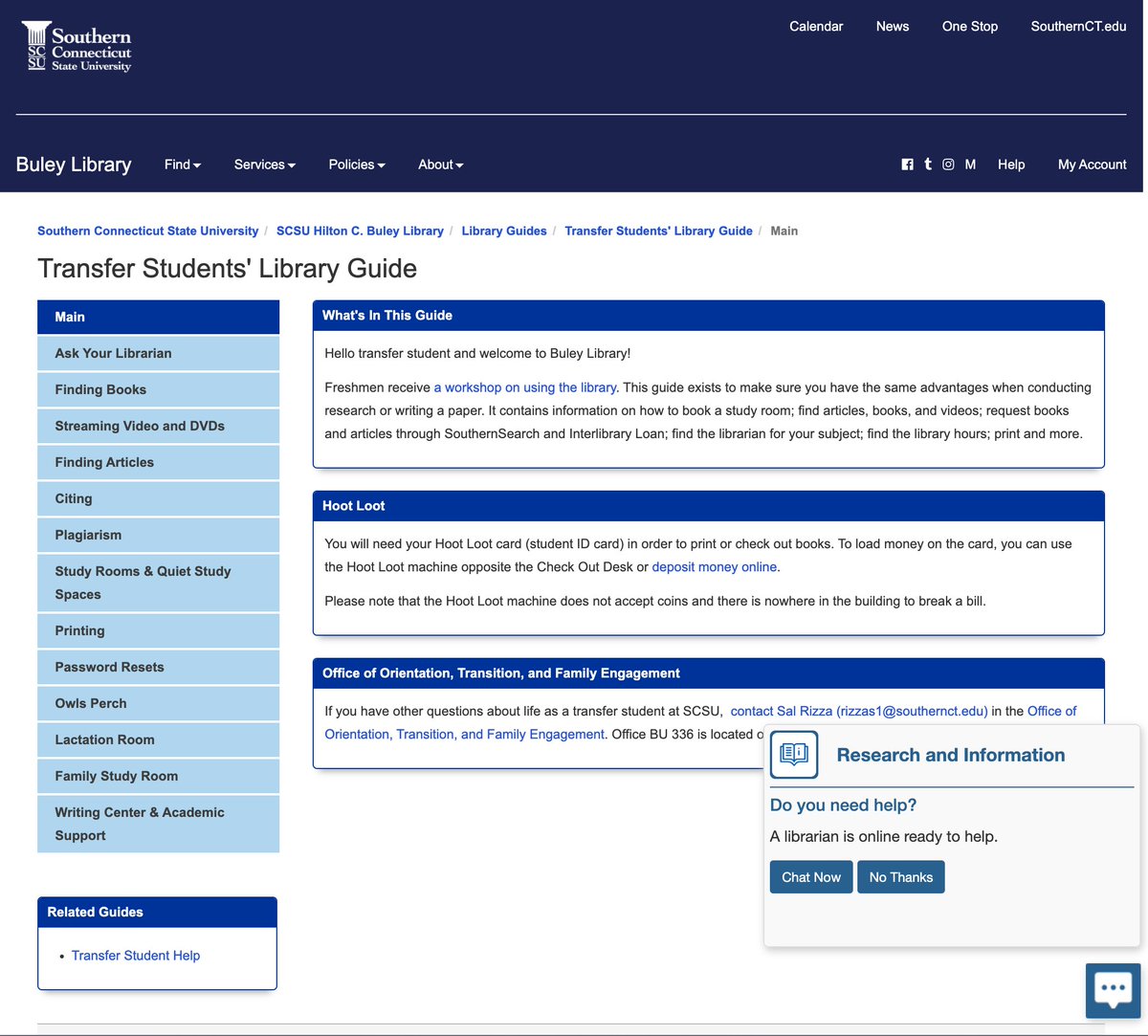The height and width of the screenshot is (1036, 1148).
Task: Select the Main guide tab
Action: point(158,317)
